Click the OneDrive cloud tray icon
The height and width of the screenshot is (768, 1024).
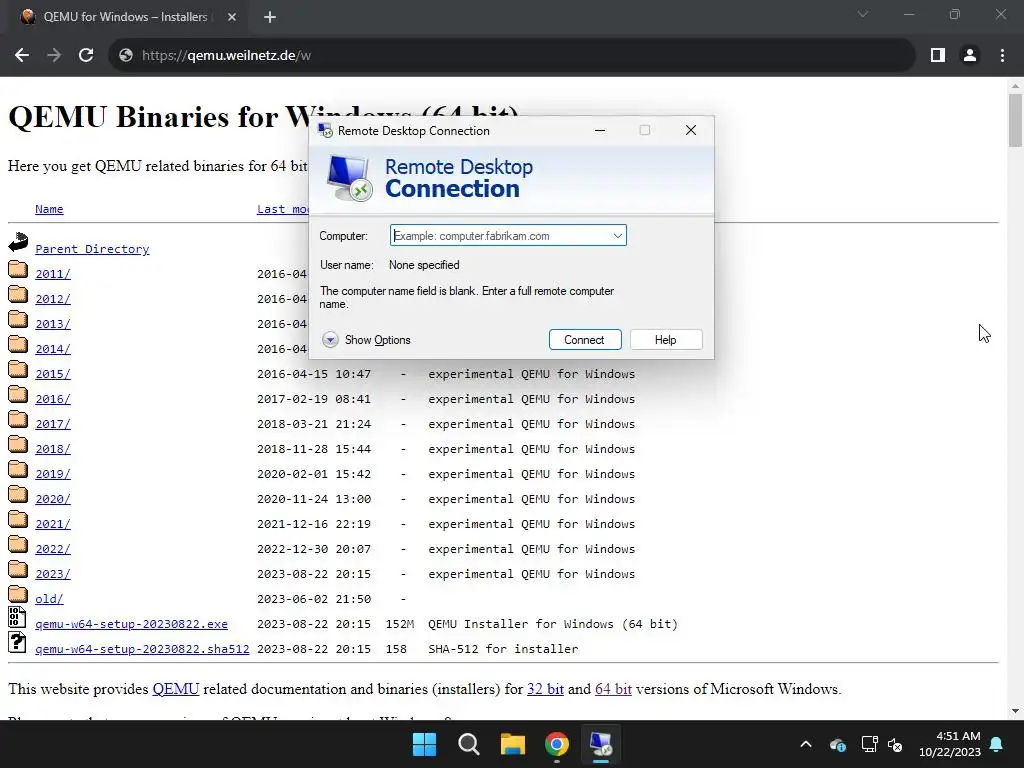tap(838, 744)
